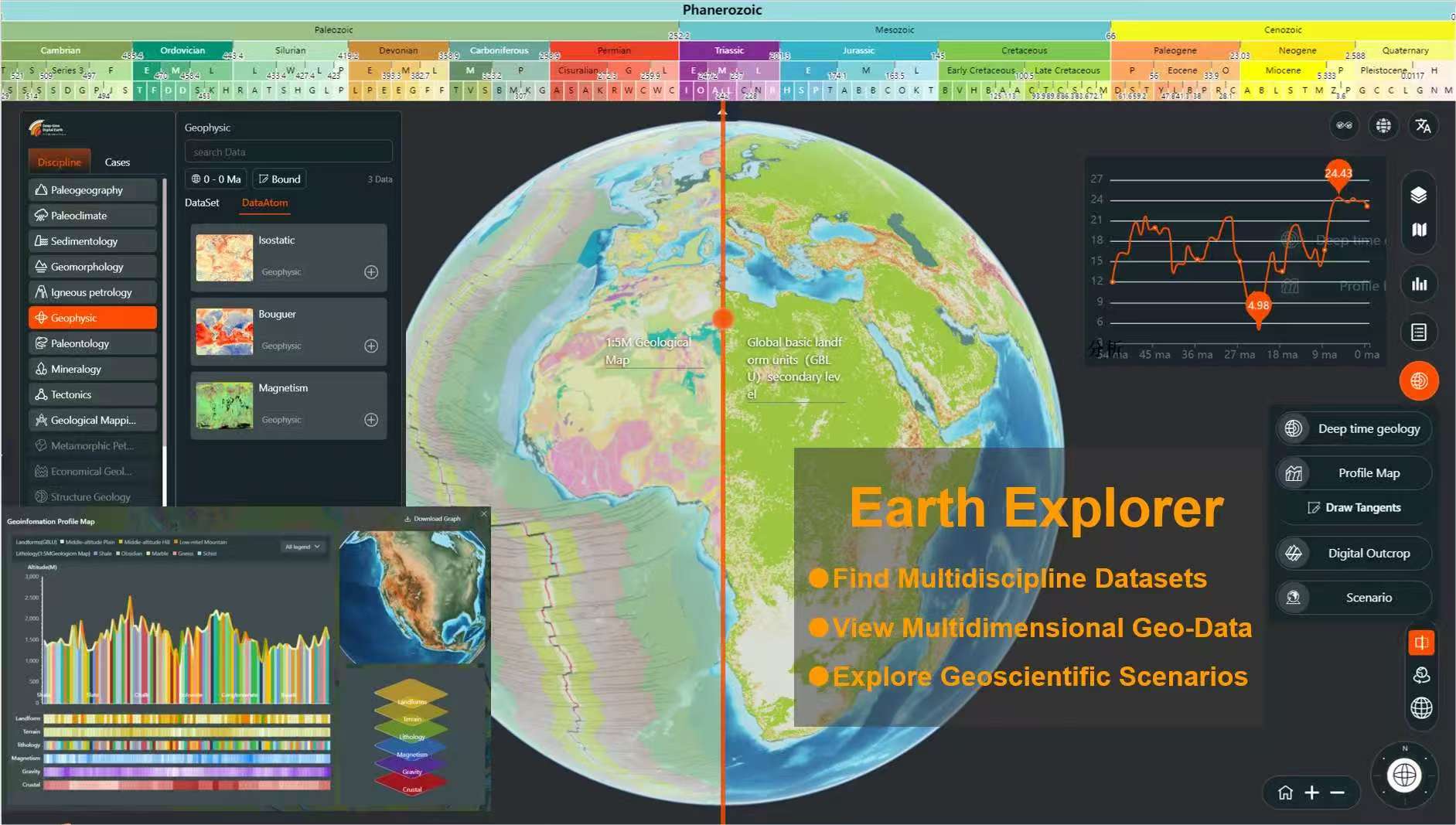Screen dimensions: 1456x825
Task: Click the Download Graph button
Action: click(x=432, y=519)
